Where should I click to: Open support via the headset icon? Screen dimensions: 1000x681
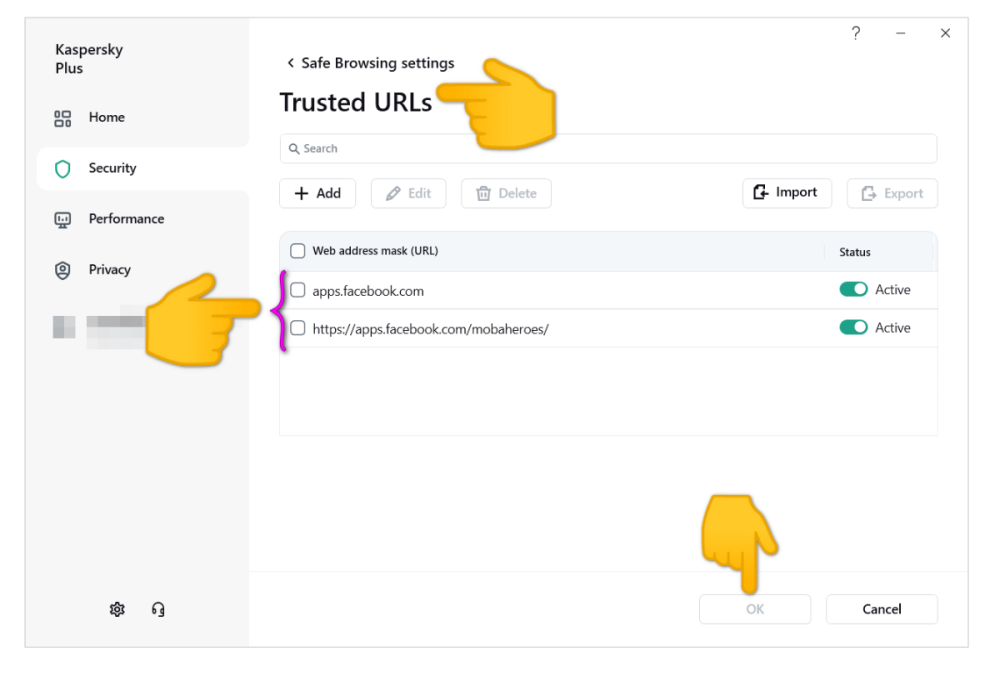tap(158, 609)
